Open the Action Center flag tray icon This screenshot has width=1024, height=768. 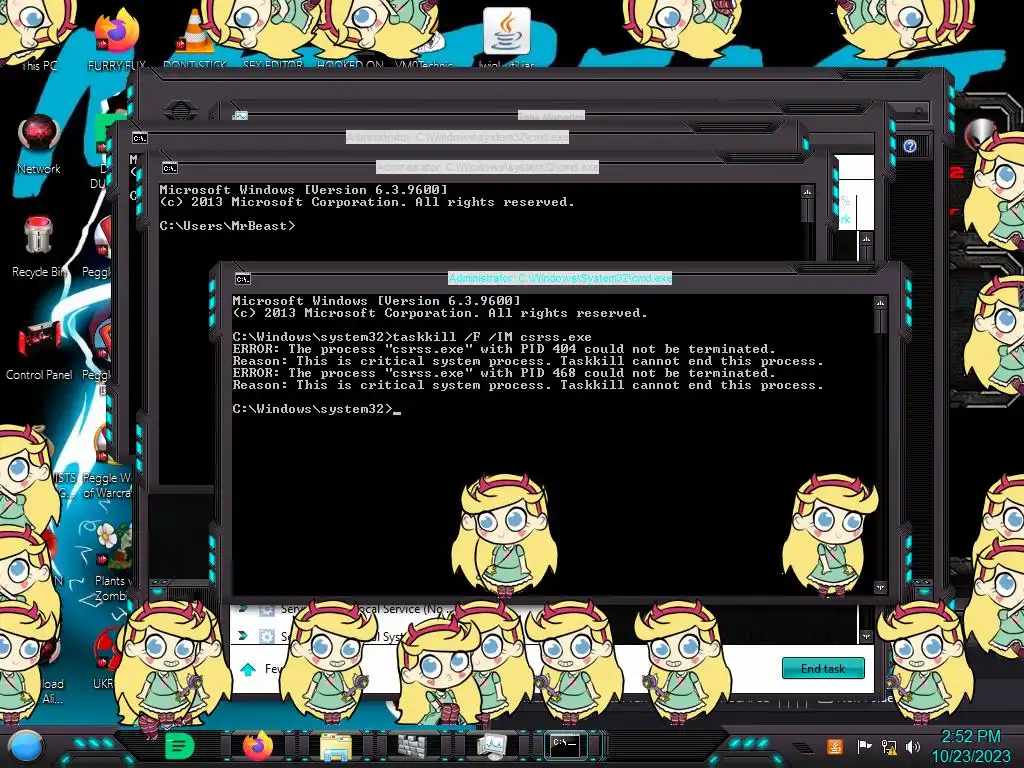[864, 746]
